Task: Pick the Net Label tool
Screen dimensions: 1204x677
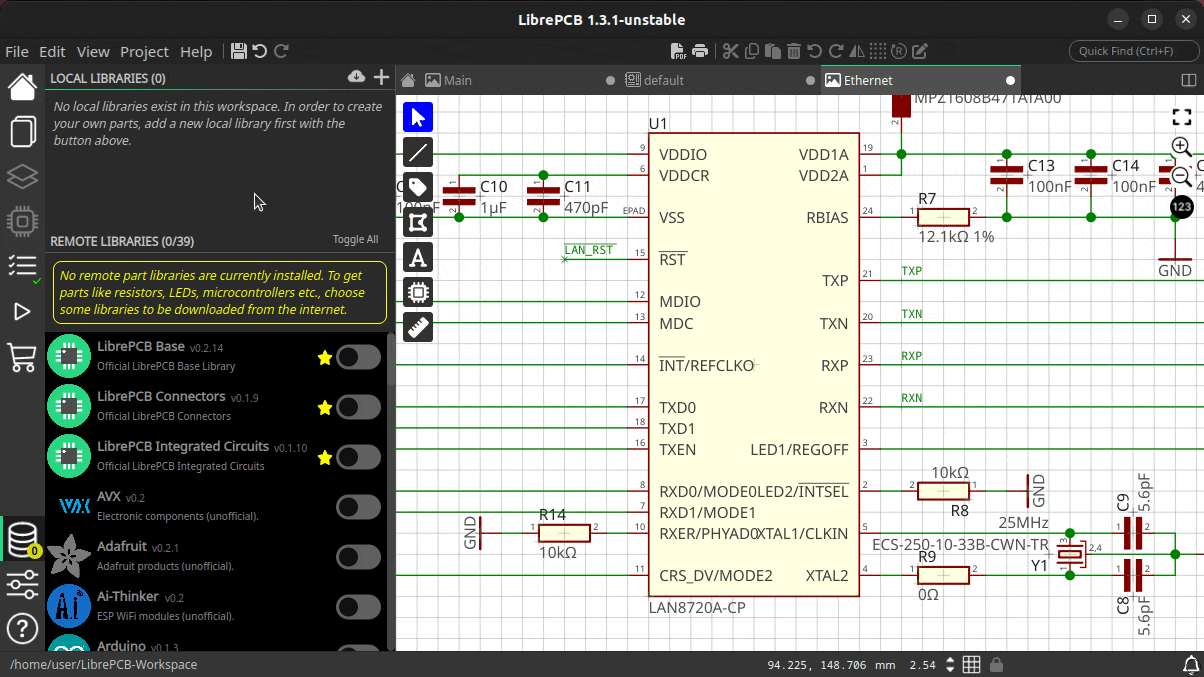Action: click(418, 187)
